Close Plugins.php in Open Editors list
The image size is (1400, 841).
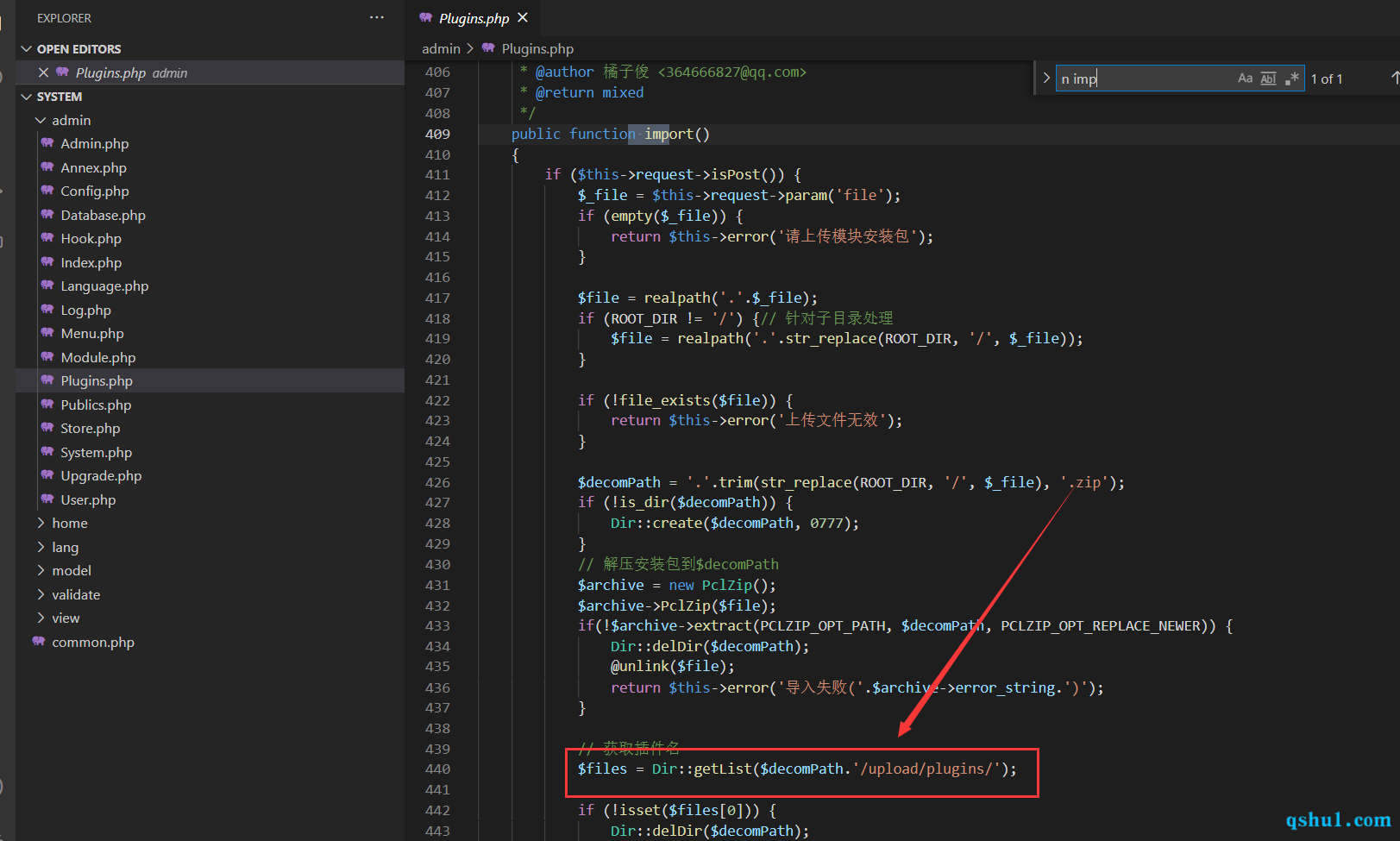[43, 72]
